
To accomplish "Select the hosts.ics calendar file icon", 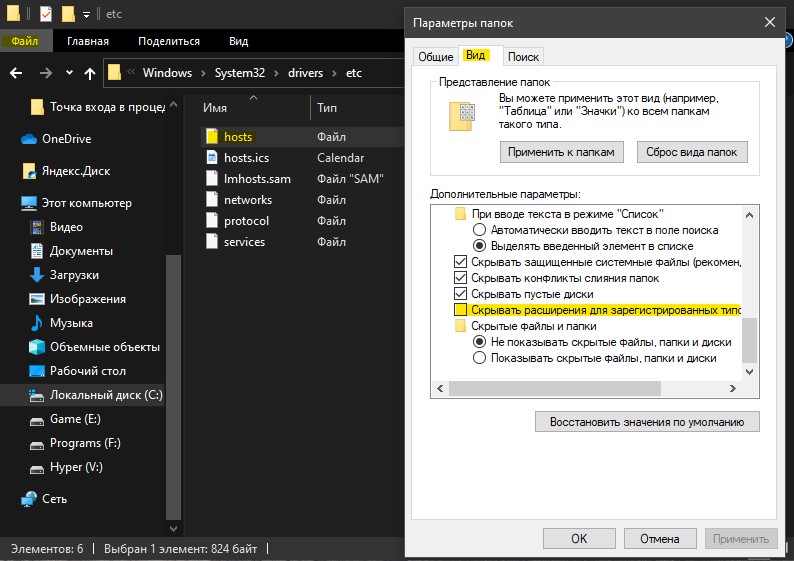I will (212, 157).
